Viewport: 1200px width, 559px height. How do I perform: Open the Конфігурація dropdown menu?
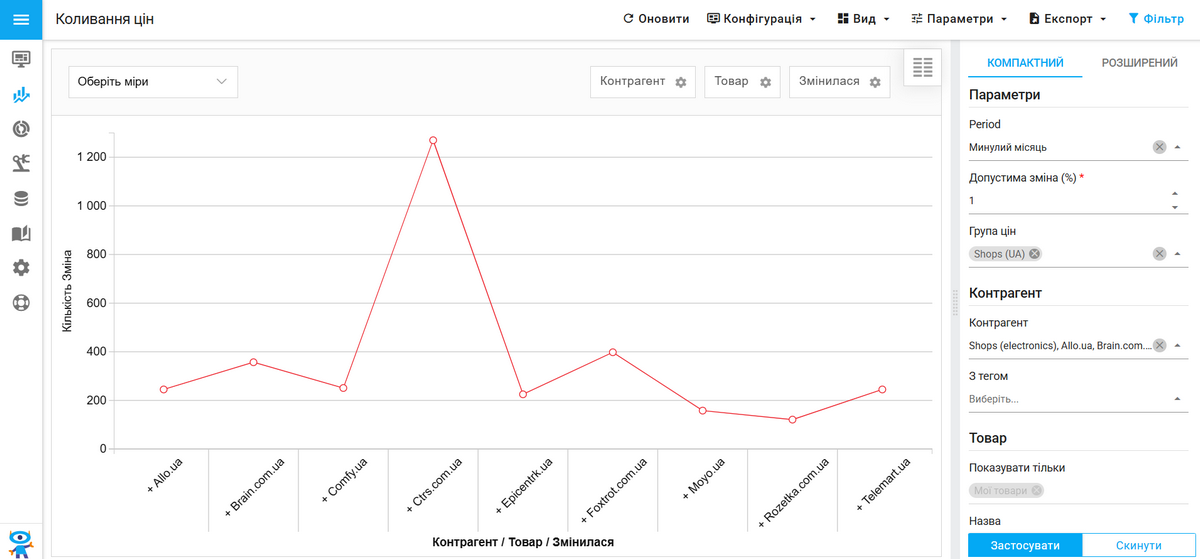pos(761,19)
